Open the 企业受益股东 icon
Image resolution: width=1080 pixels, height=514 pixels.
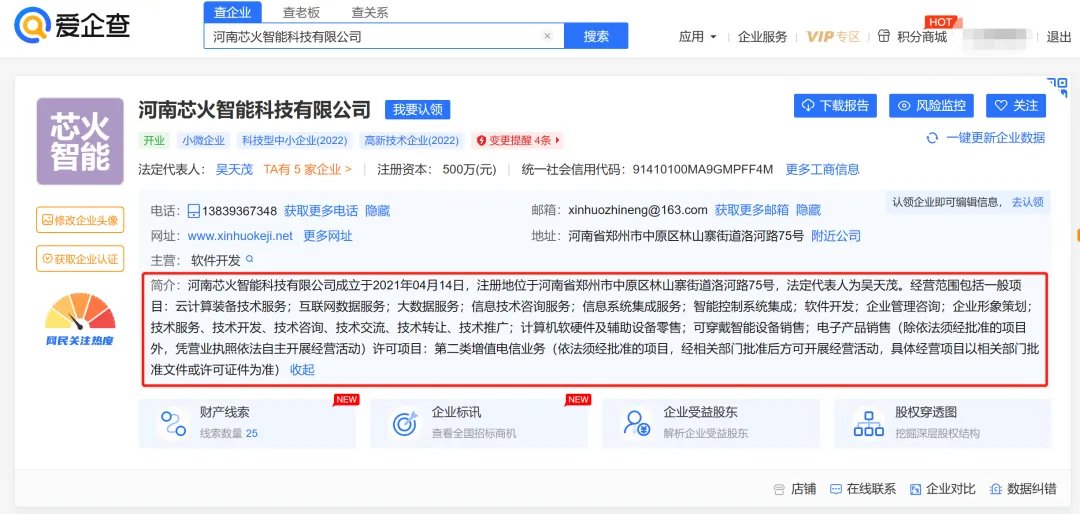(x=635, y=423)
